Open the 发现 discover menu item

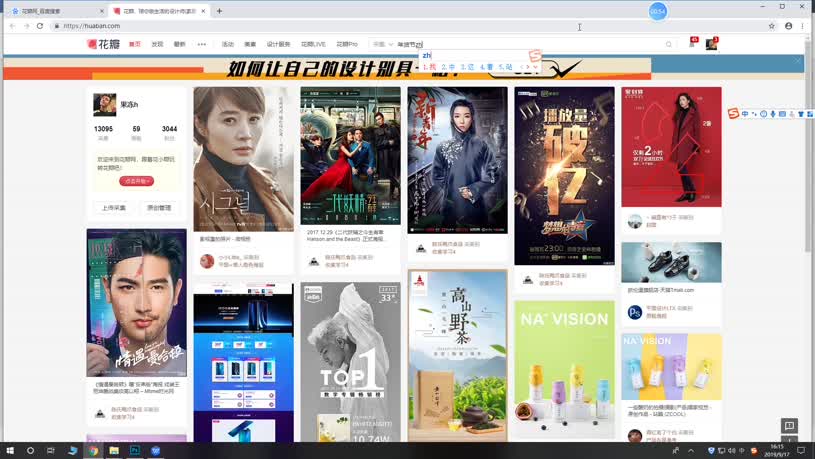[157, 44]
